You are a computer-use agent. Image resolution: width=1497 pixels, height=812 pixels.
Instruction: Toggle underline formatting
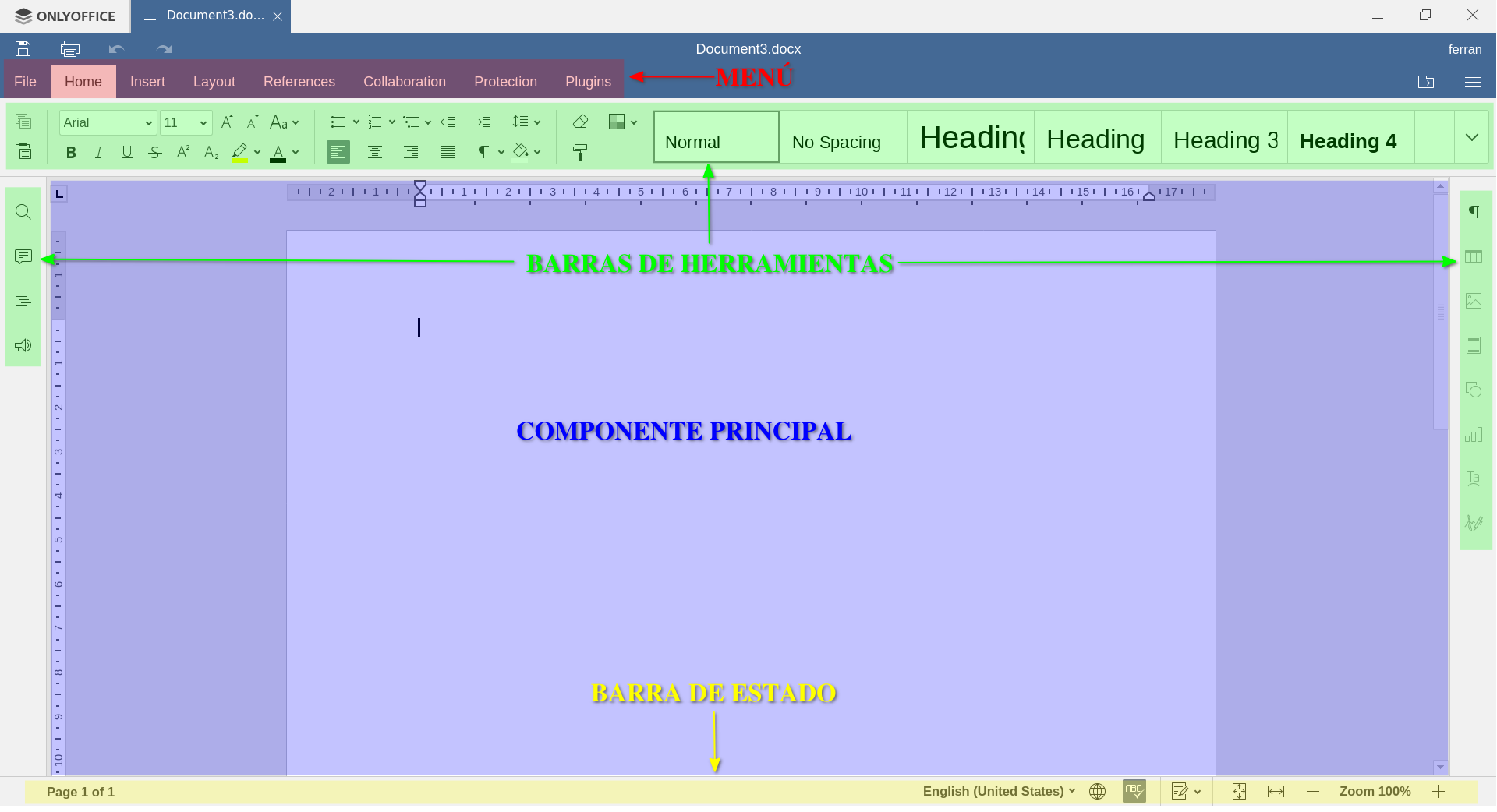pyautogui.click(x=127, y=153)
